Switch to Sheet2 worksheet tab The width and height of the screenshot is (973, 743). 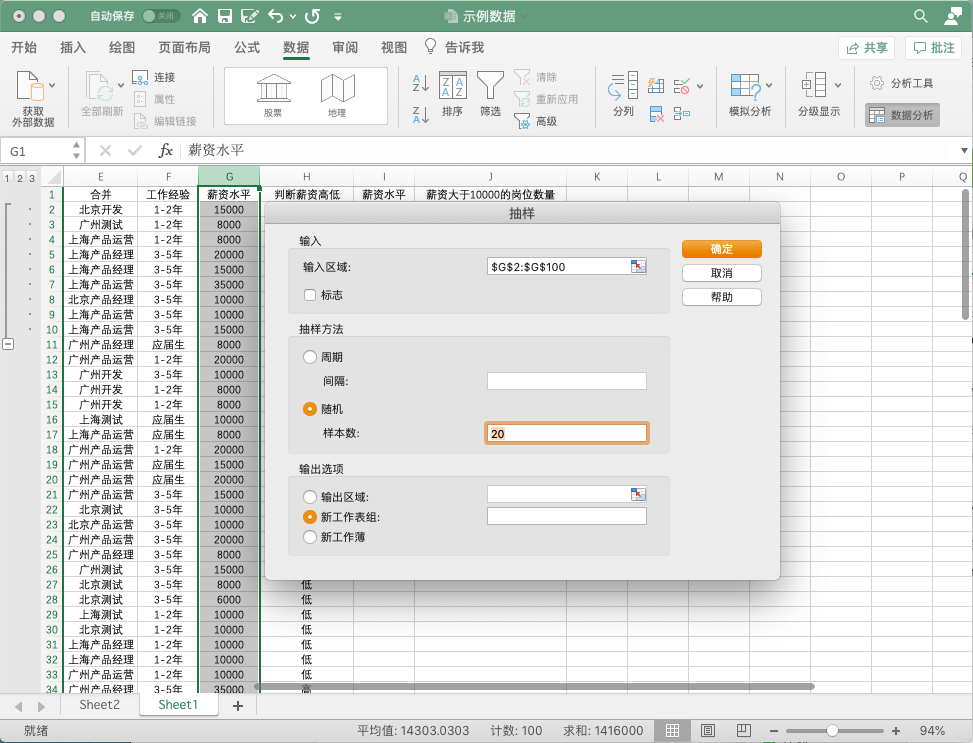(x=100, y=705)
